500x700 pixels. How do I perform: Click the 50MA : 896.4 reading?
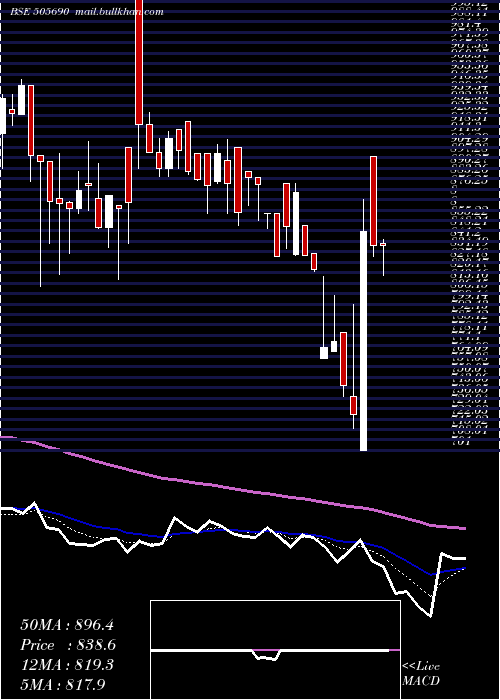pyautogui.click(x=67, y=625)
